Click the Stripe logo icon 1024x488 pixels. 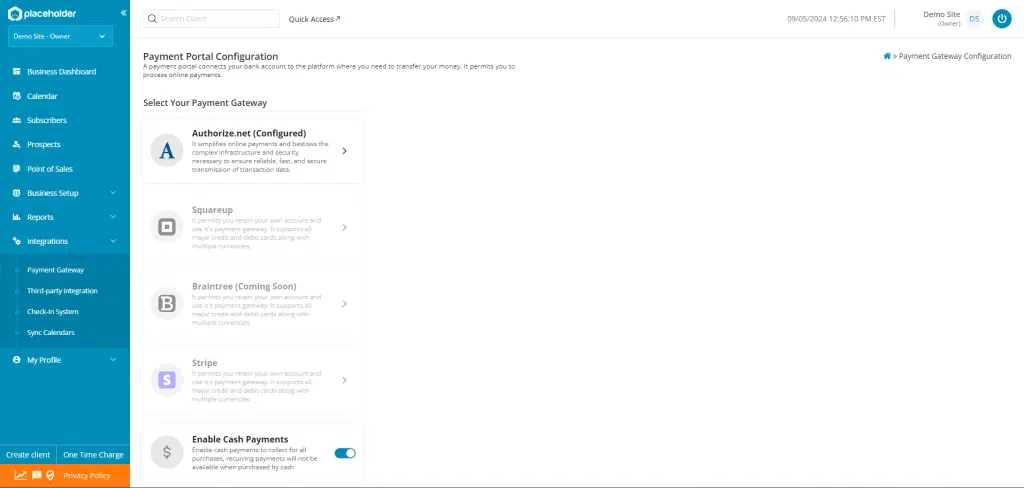(167, 380)
